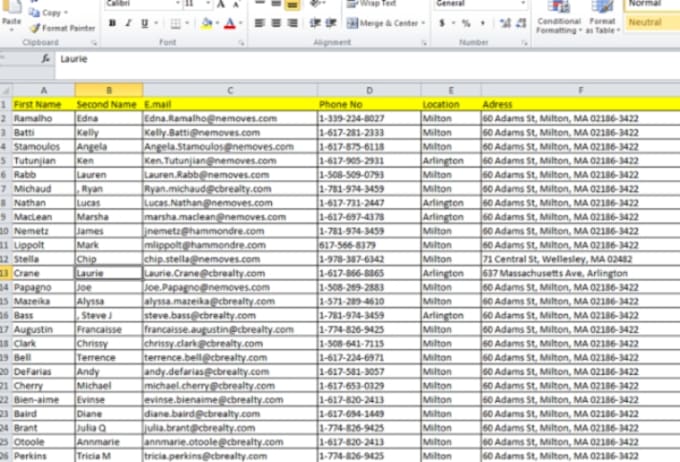
Task: Click cell 'Edna.Ramalho@nemoves.com'
Action: click(x=230, y=118)
